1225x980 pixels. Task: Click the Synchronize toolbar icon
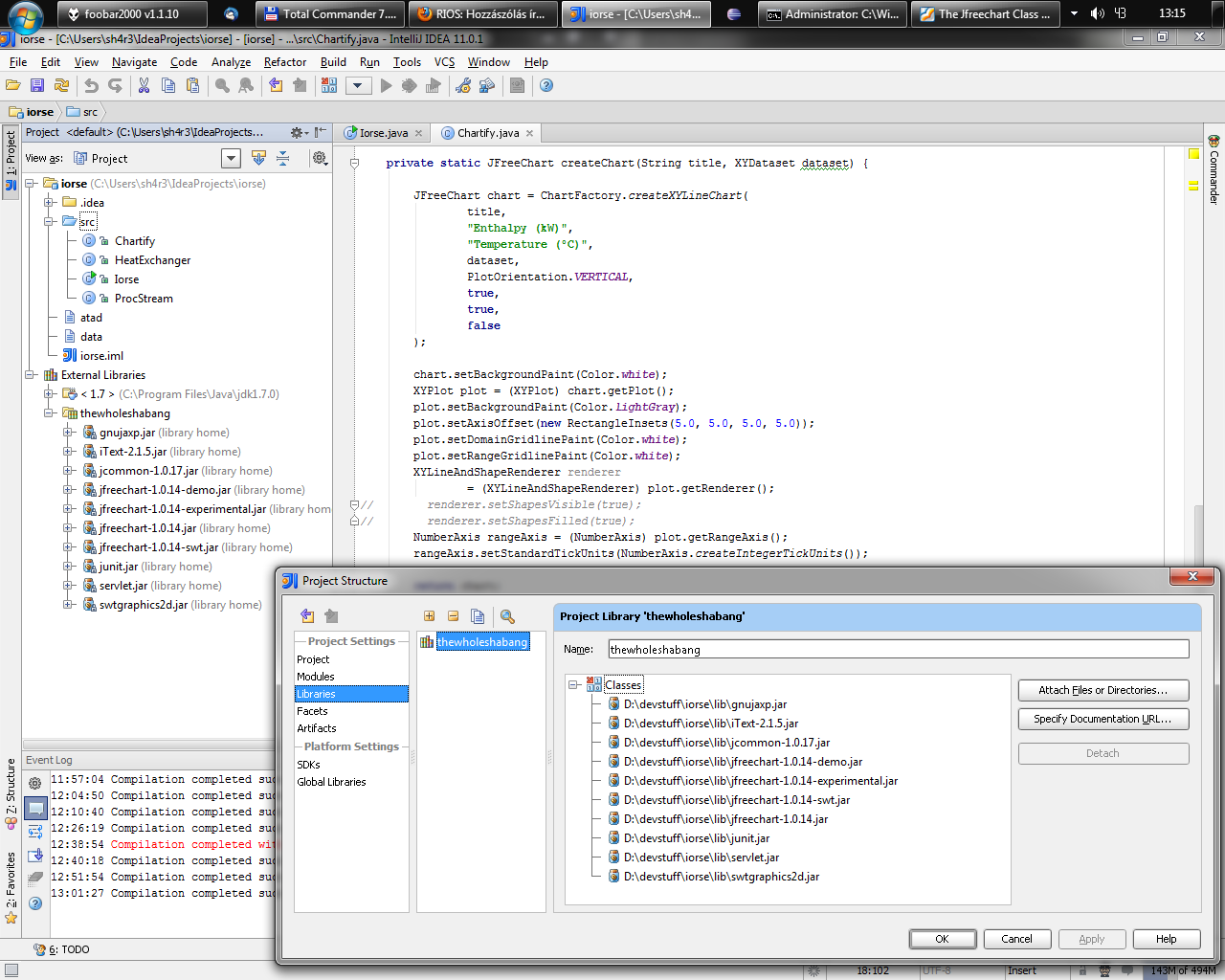pyautogui.click(x=61, y=85)
